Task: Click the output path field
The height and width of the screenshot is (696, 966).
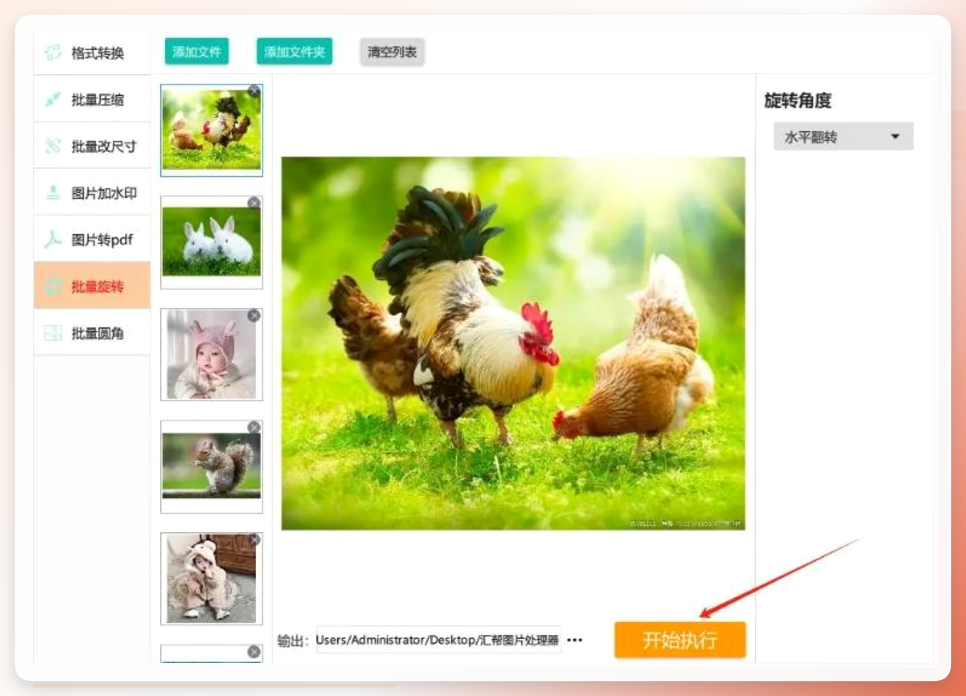Action: pyautogui.click(x=438, y=640)
